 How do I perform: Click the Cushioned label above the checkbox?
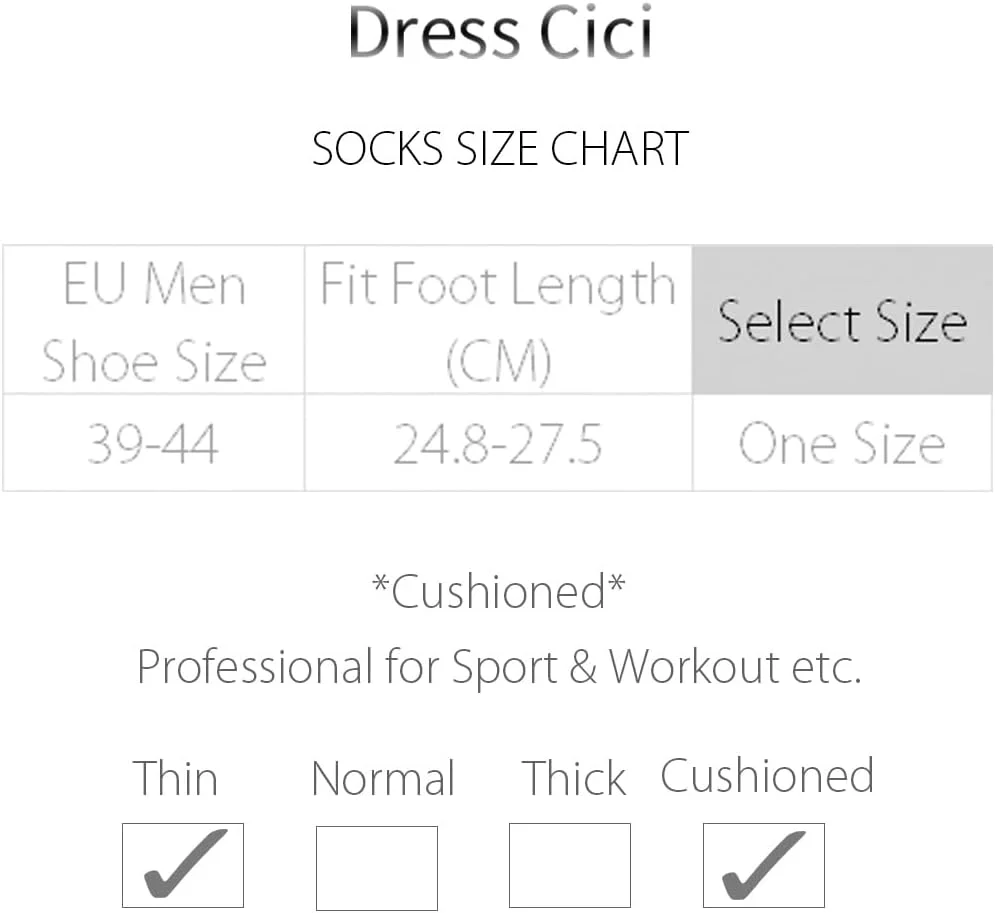767,777
